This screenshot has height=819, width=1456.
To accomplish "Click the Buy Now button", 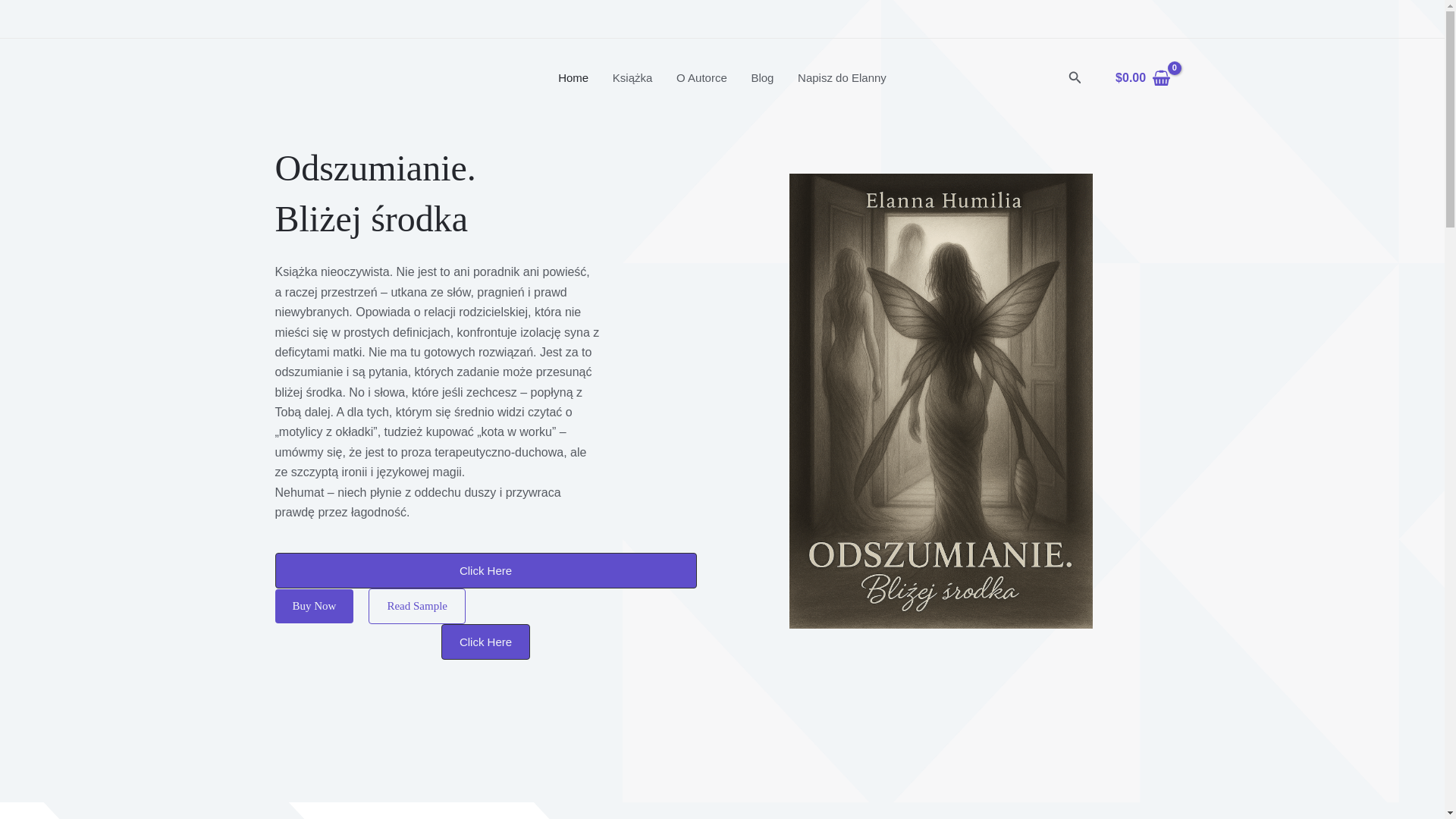I will [314, 606].
